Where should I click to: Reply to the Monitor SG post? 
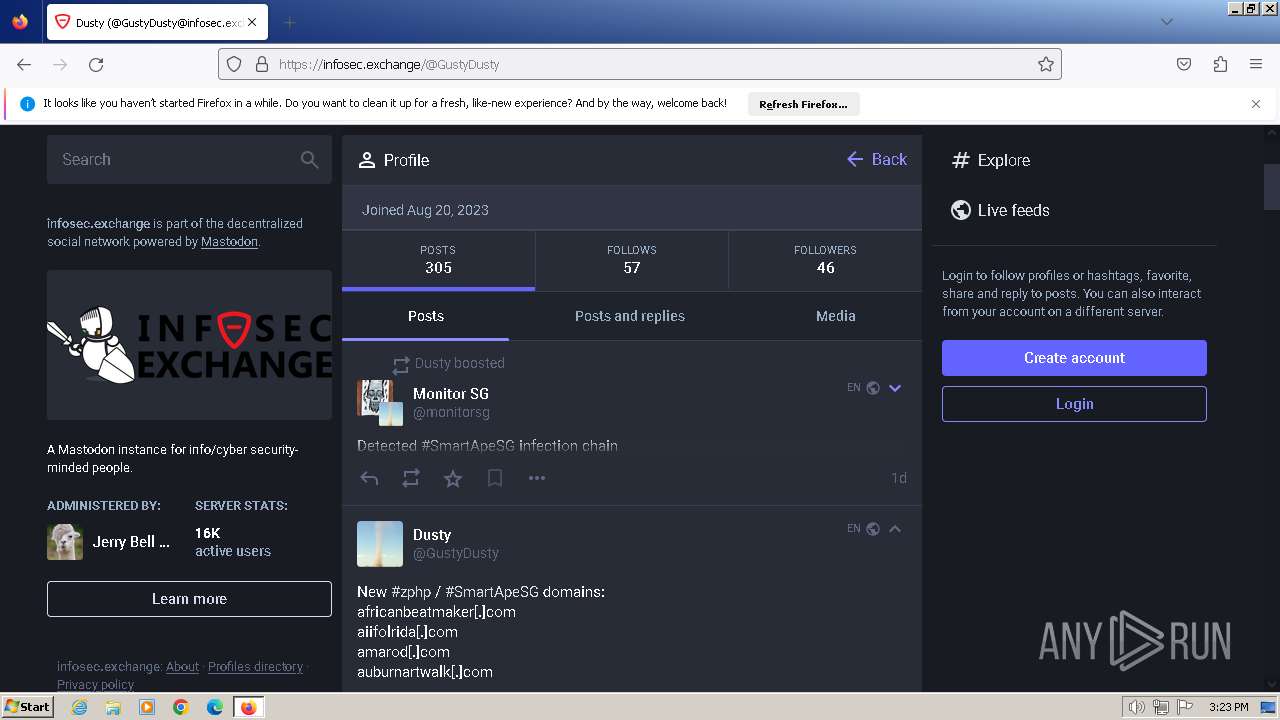click(369, 479)
